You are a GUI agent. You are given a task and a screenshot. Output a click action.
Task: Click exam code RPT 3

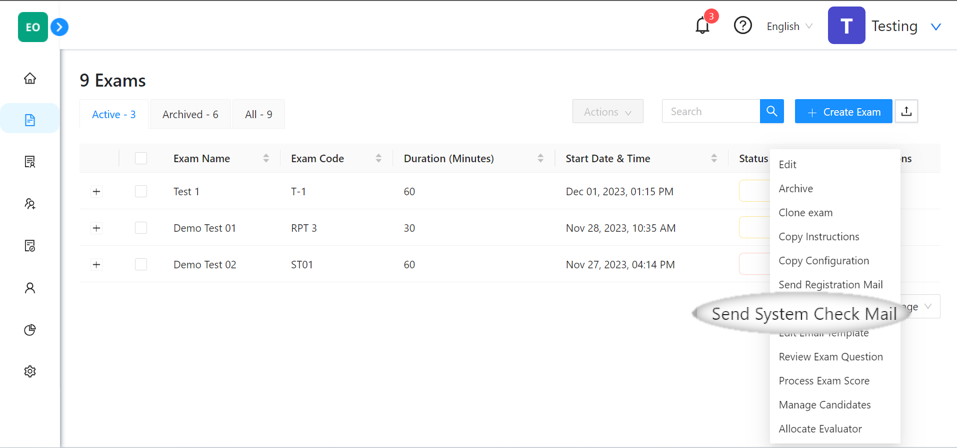coord(304,228)
